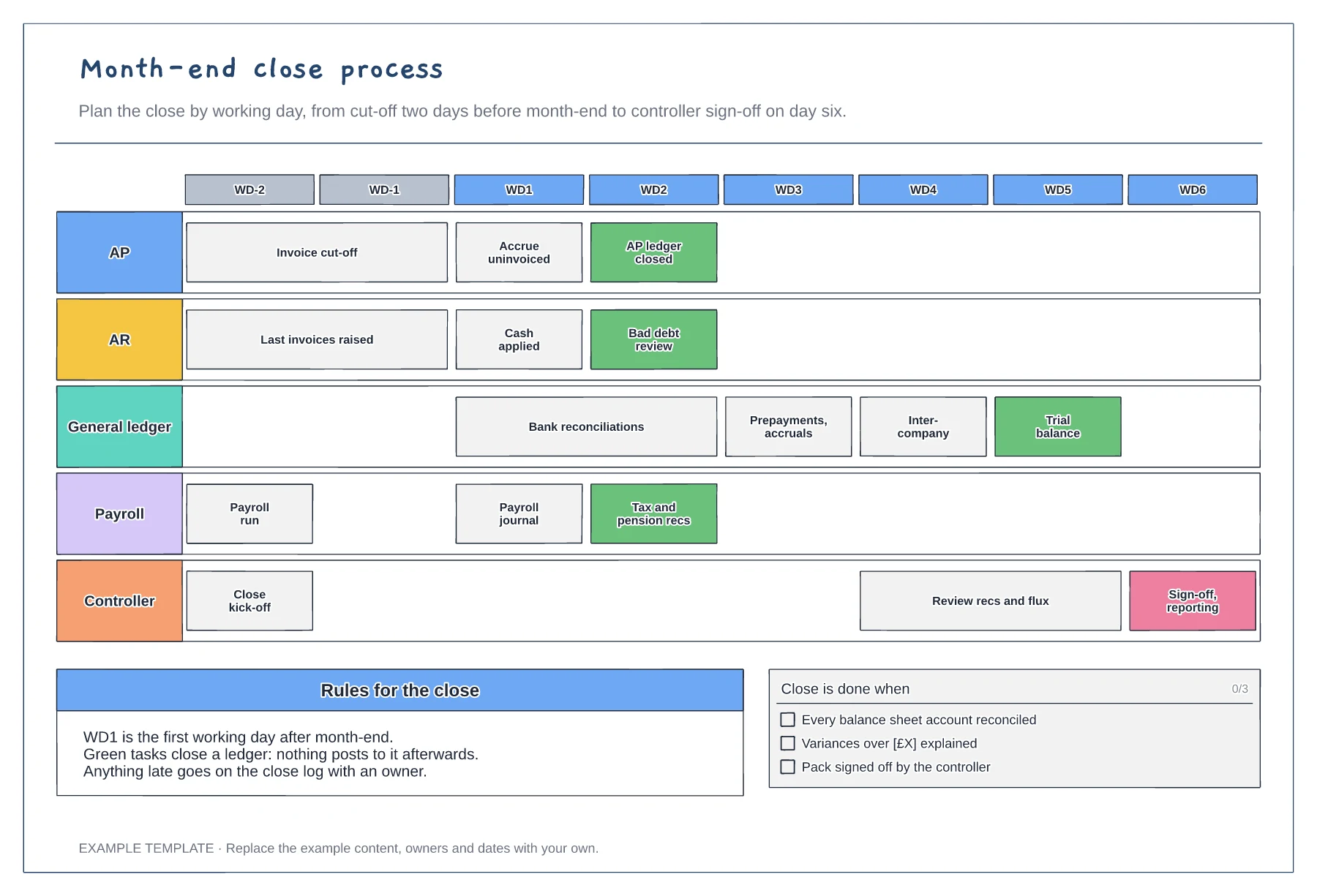The image size is (1317, 896).
Task: Select the 'Review recs and flux' card
Action: 990,601
